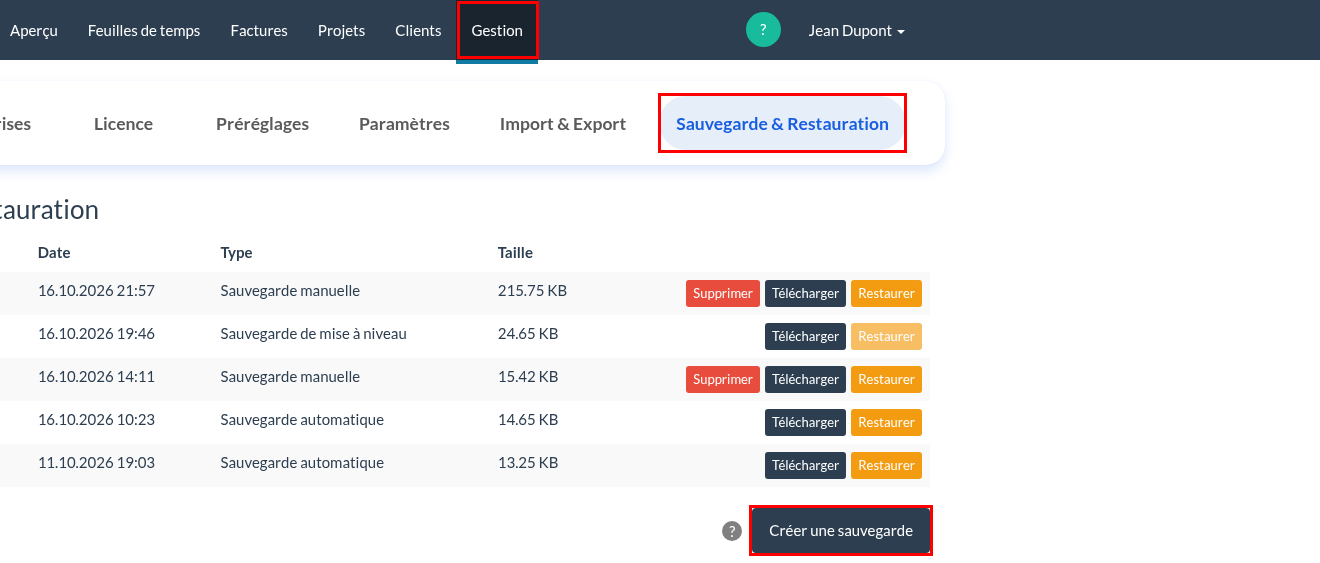1320x563 pixels.
Task: Click the 215.75 KB size cell
Action: pos(532,291)
